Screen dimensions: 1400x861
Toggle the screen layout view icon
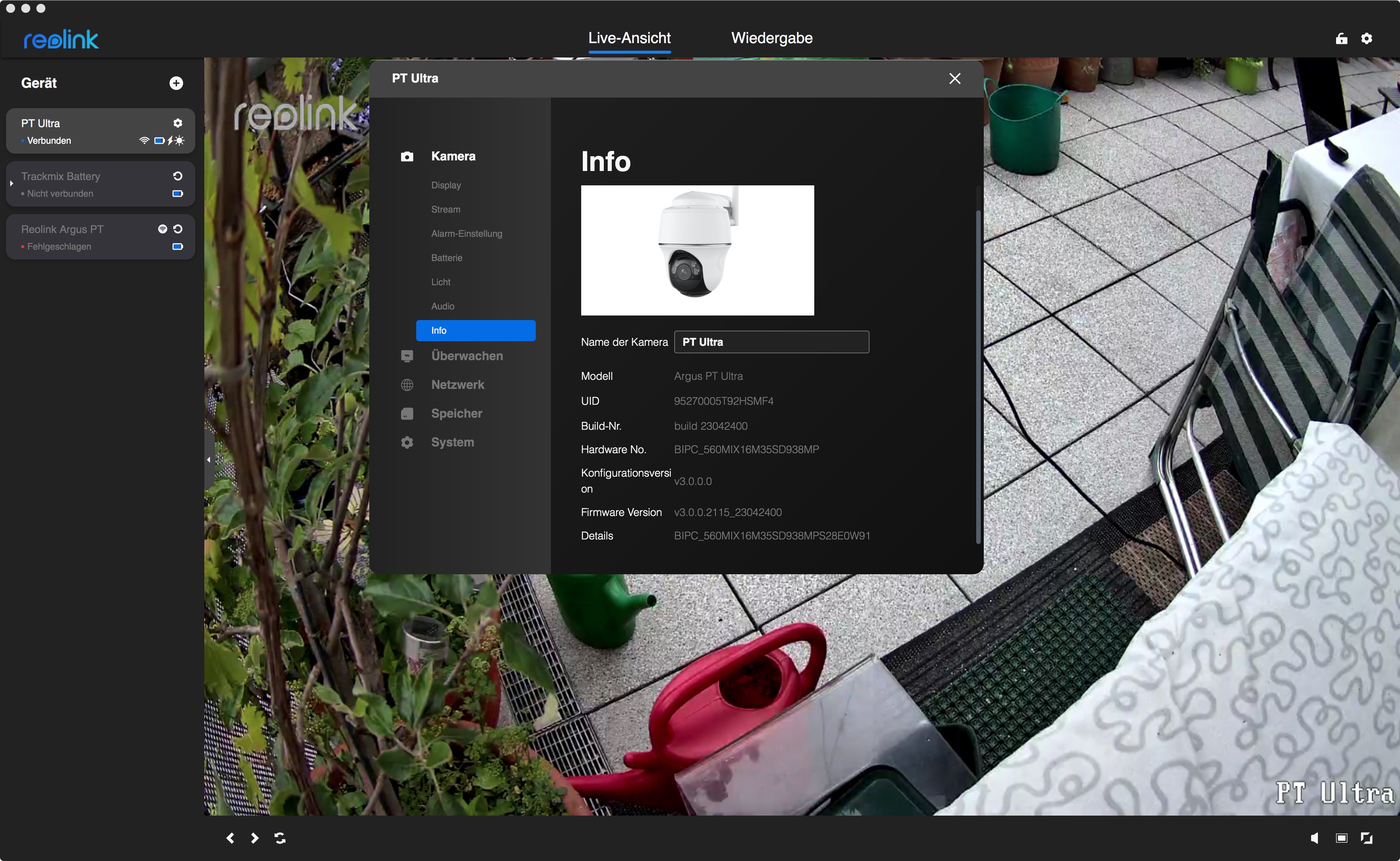1341,838
